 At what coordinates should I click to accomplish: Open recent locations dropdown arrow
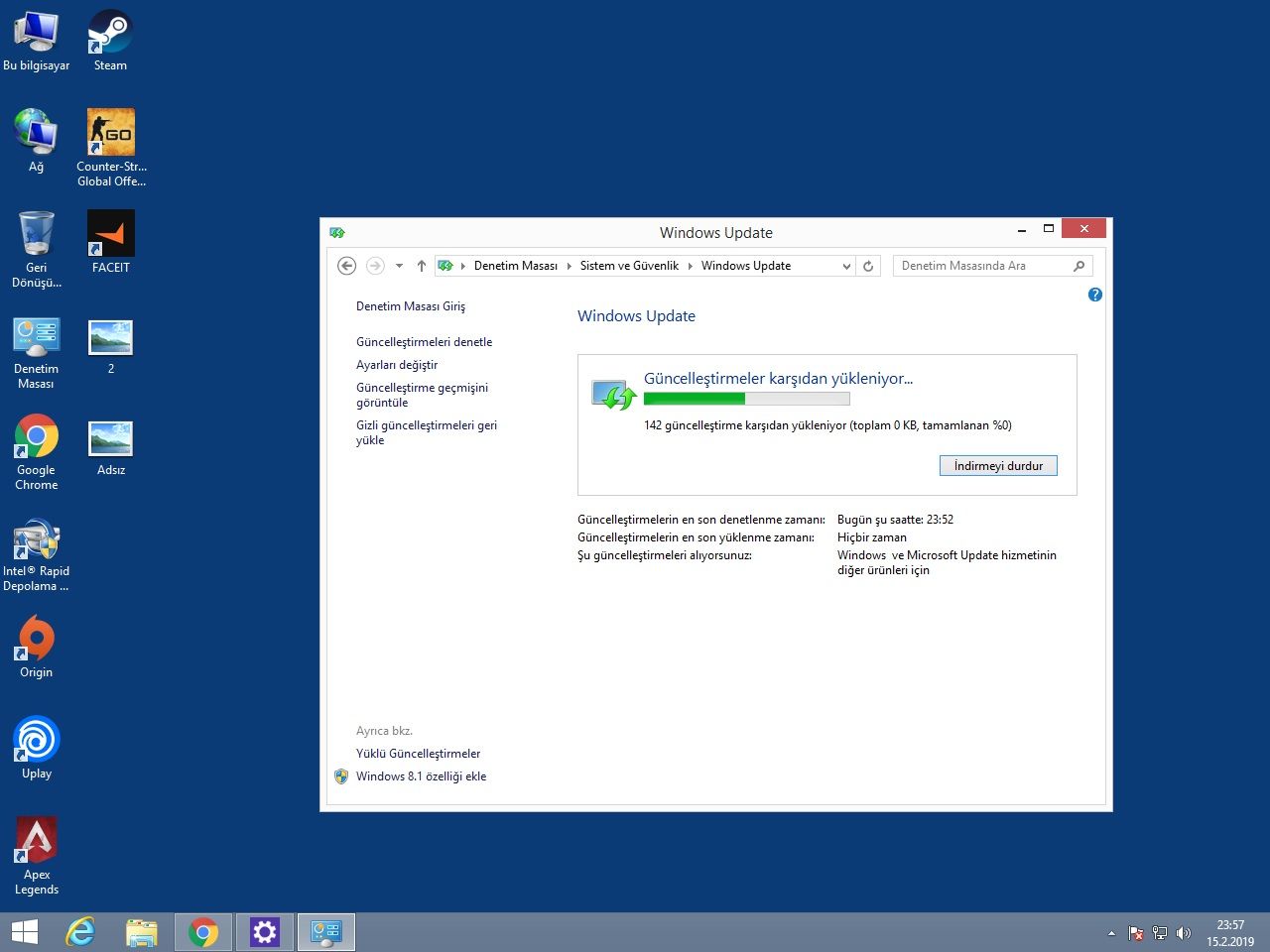coord(399,266)
